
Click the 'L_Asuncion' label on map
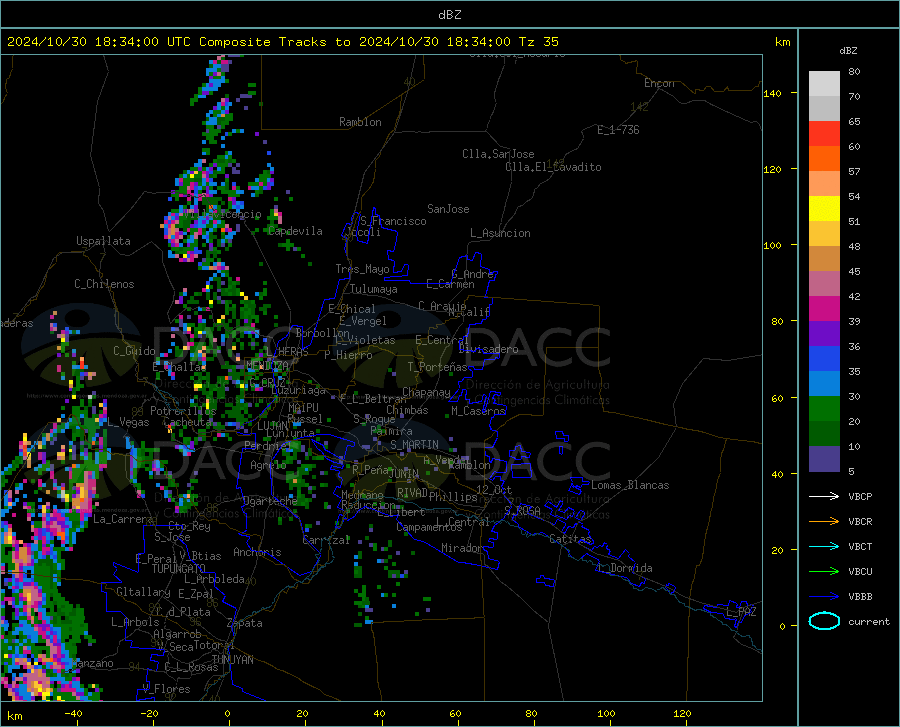pyautogui.click(x=500, y=233)
